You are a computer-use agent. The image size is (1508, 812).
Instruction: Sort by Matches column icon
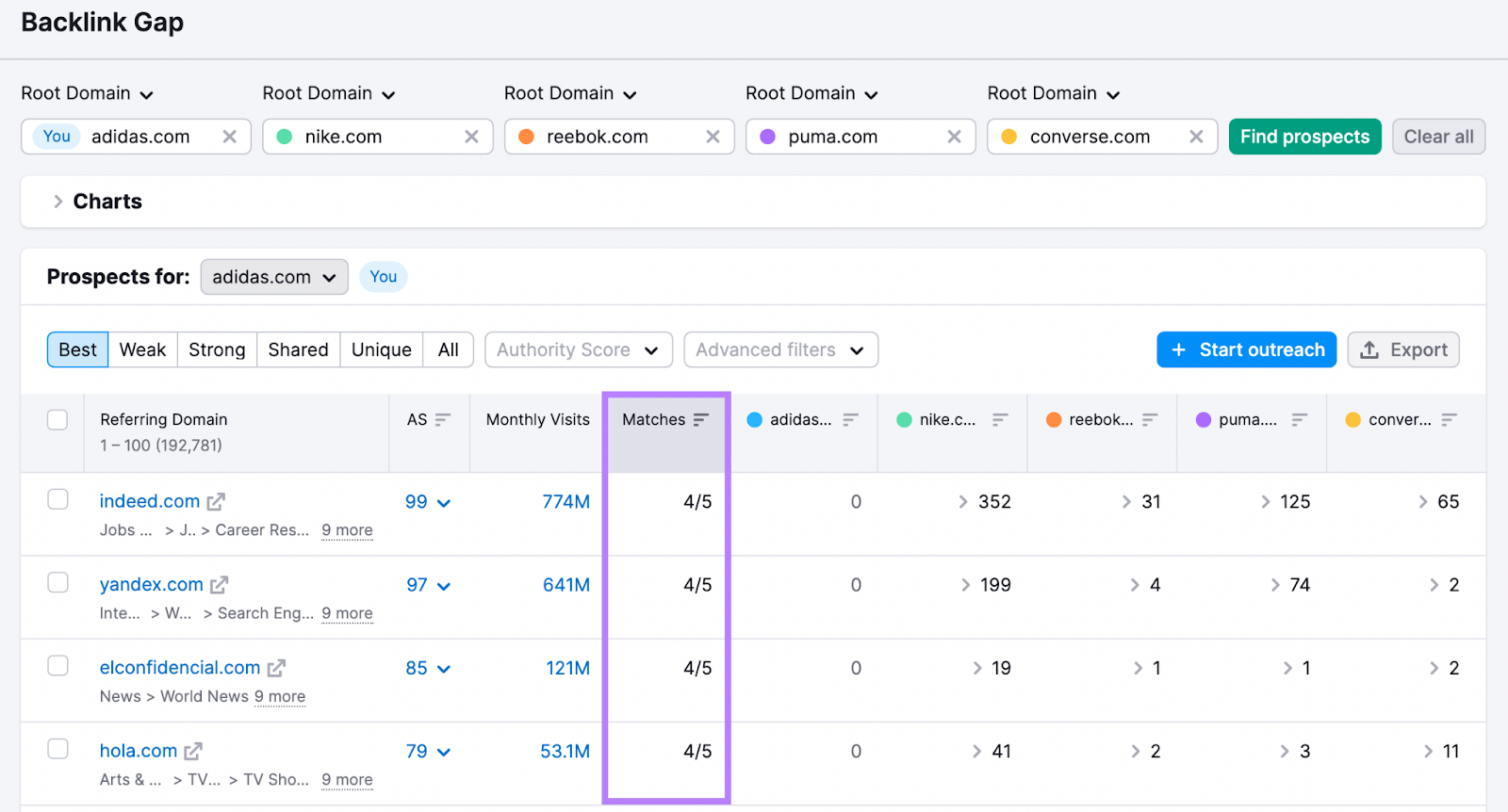tap(701, 419)
